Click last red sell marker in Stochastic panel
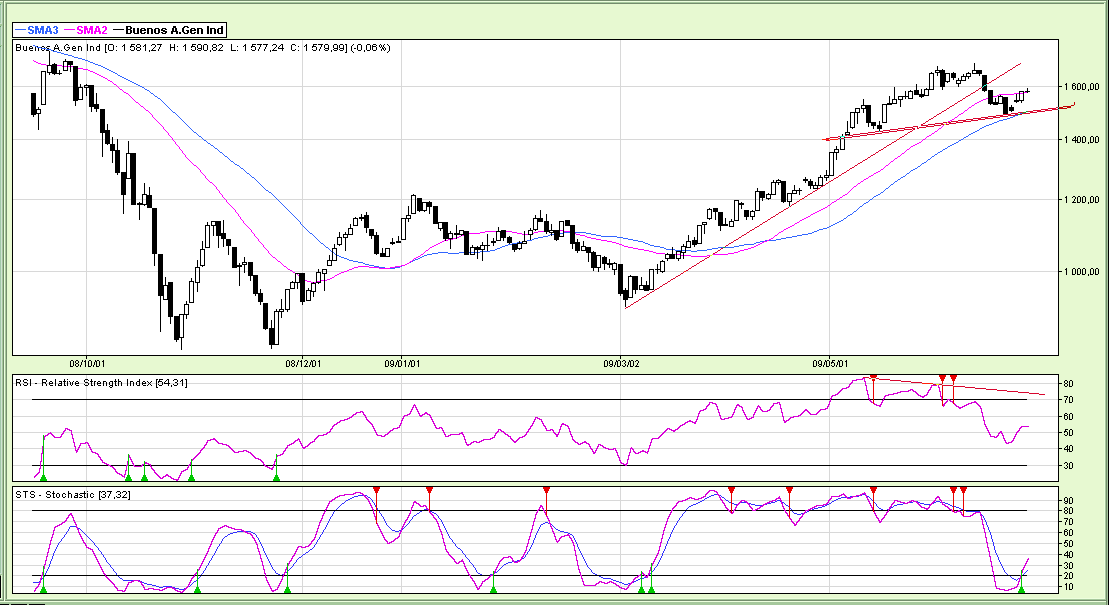 click(963, 490)
